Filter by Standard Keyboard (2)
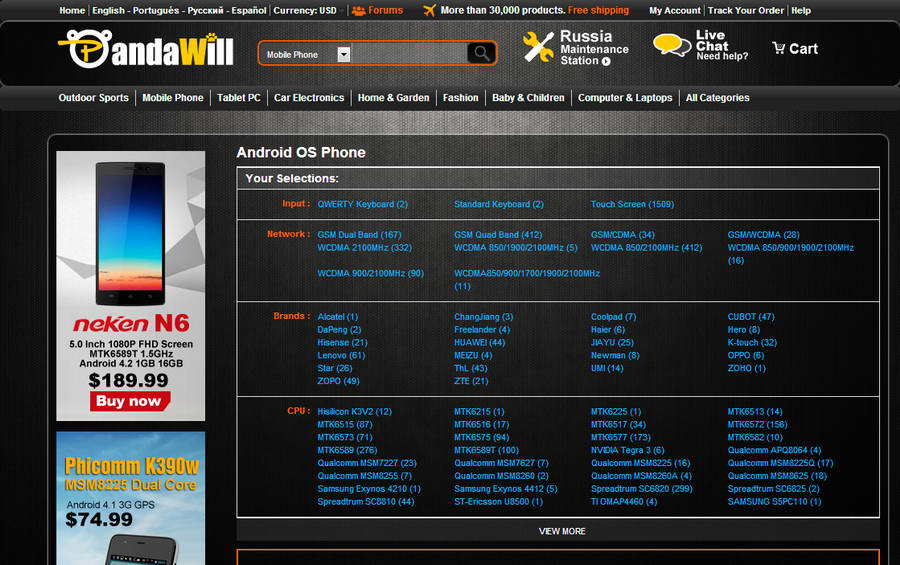The width and height of the screenshot is (900, 565). (499, 204)
